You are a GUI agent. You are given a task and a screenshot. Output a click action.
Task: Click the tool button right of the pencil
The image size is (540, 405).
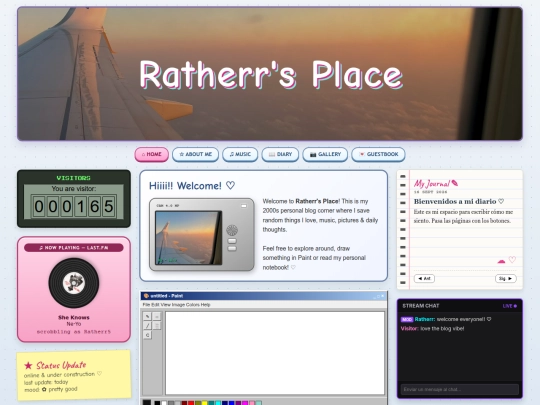tap(157, 316)
